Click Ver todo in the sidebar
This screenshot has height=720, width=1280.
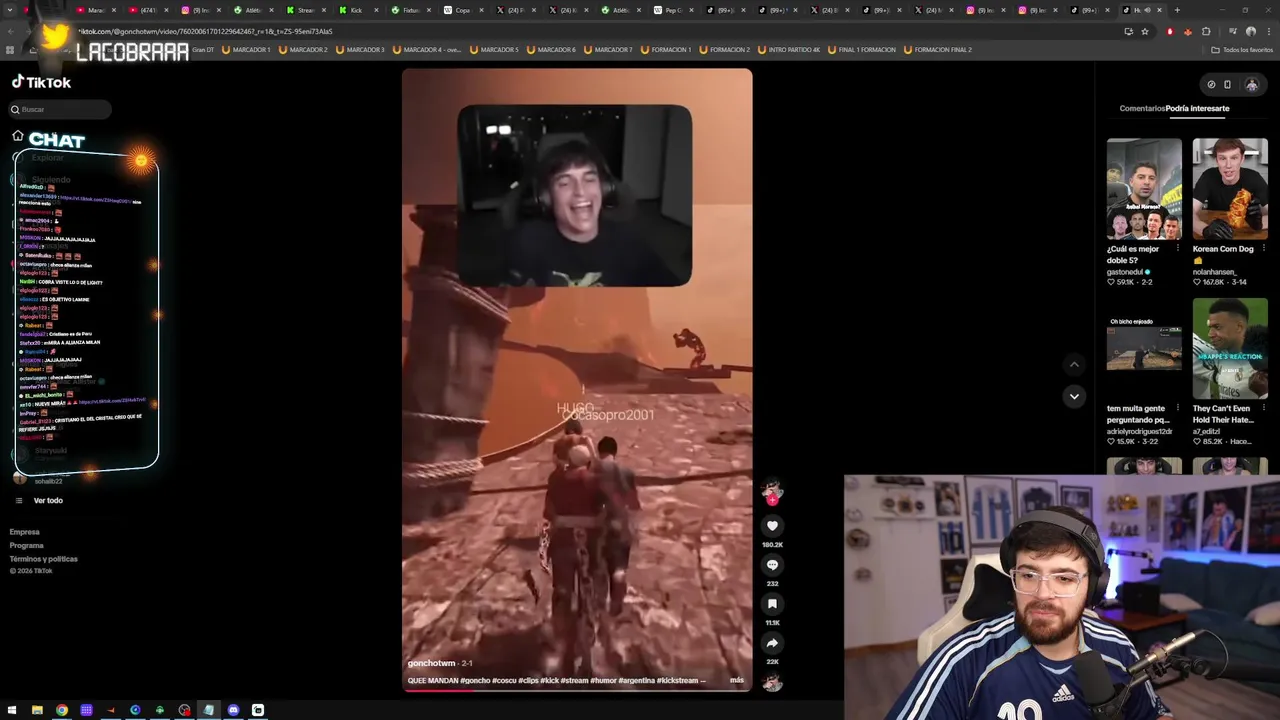pos(48,500)
